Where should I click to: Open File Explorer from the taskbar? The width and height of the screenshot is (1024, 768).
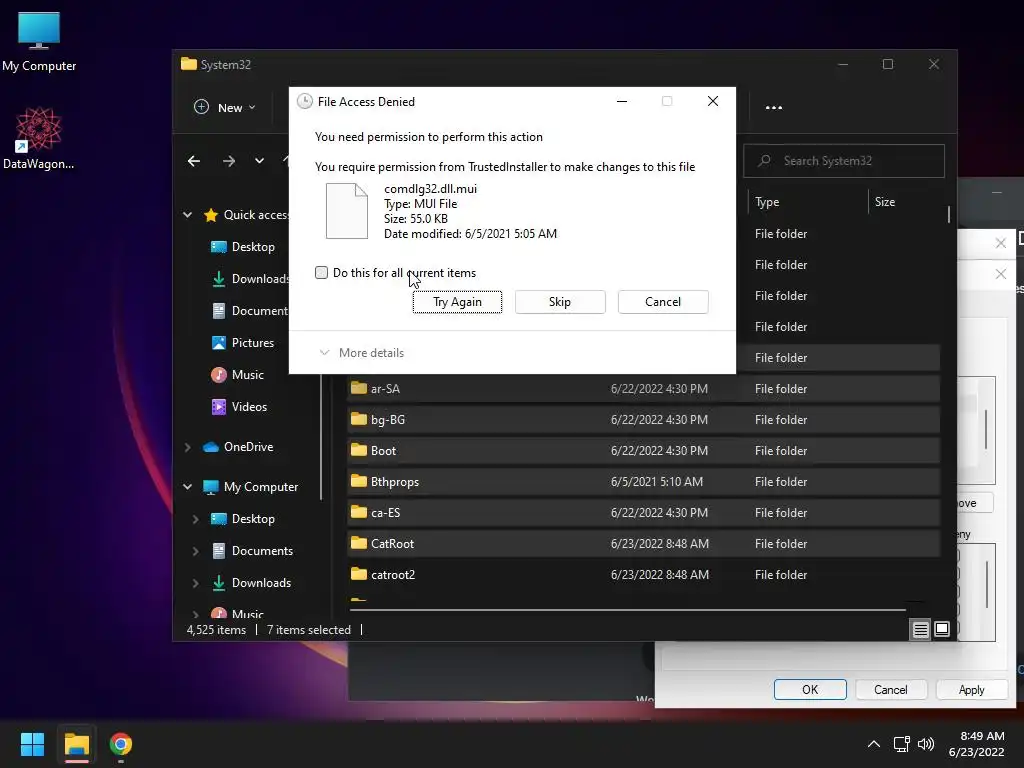pos(76,744)
